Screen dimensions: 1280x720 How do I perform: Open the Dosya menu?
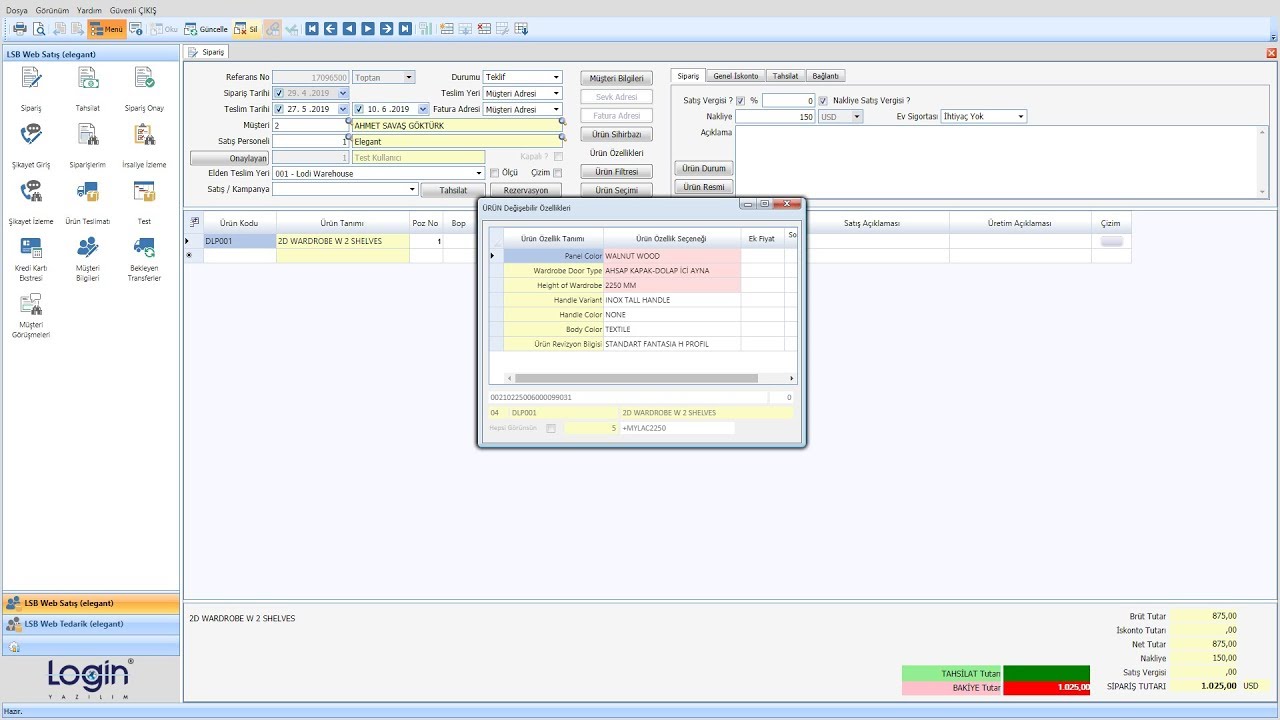[17, 9]
